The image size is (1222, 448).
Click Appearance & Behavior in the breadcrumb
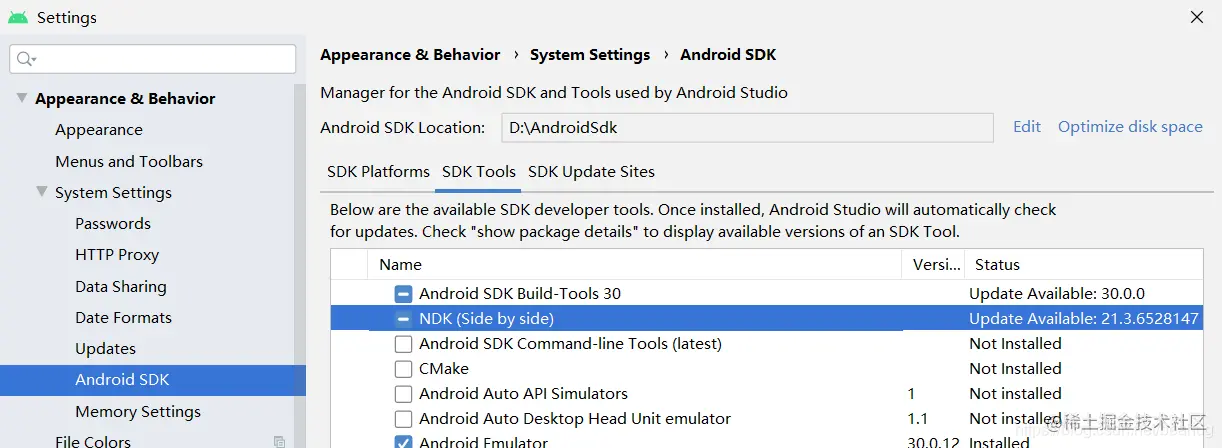(x=410, y=55)
